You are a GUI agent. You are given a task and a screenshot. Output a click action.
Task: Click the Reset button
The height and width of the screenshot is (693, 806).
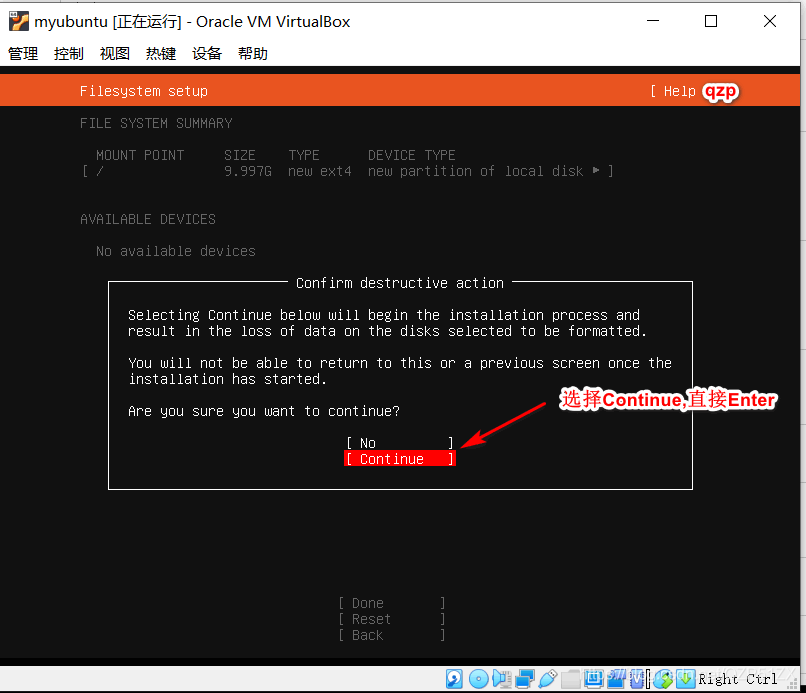(392, 618)
